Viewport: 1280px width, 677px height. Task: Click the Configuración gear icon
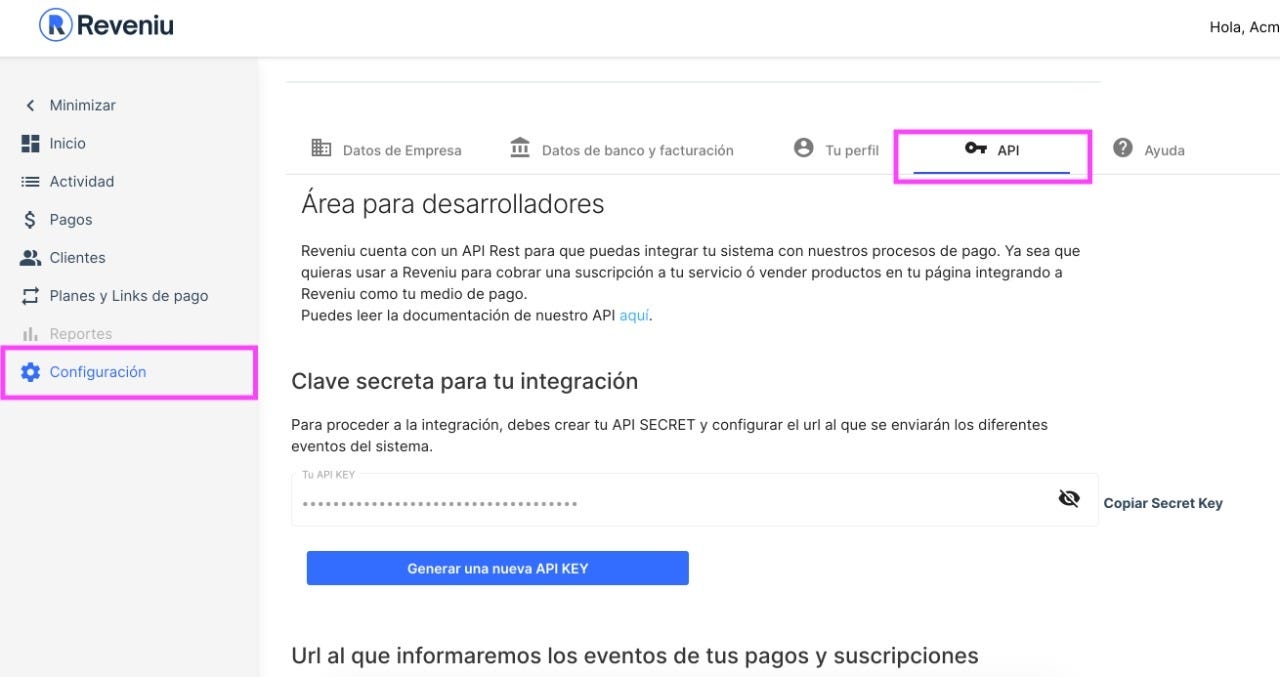coord(30,372)
